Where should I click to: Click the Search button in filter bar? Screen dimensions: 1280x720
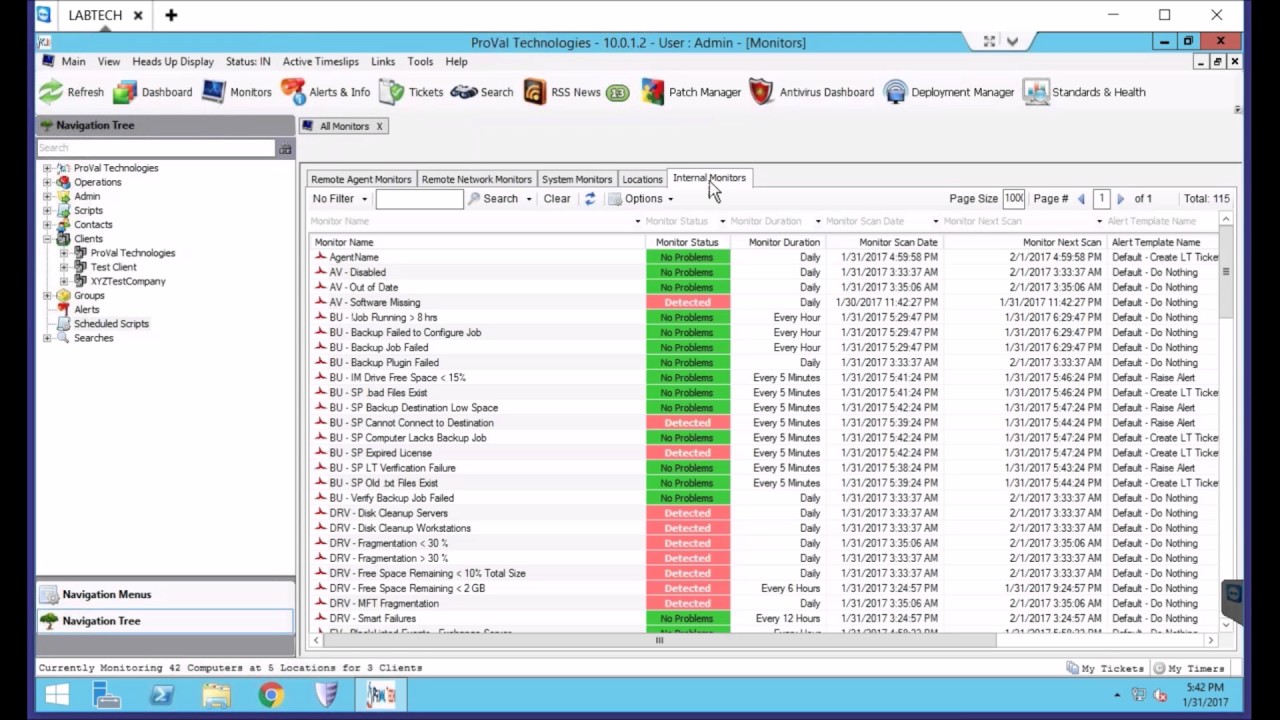pyautogui.click(x=493, y=199)
